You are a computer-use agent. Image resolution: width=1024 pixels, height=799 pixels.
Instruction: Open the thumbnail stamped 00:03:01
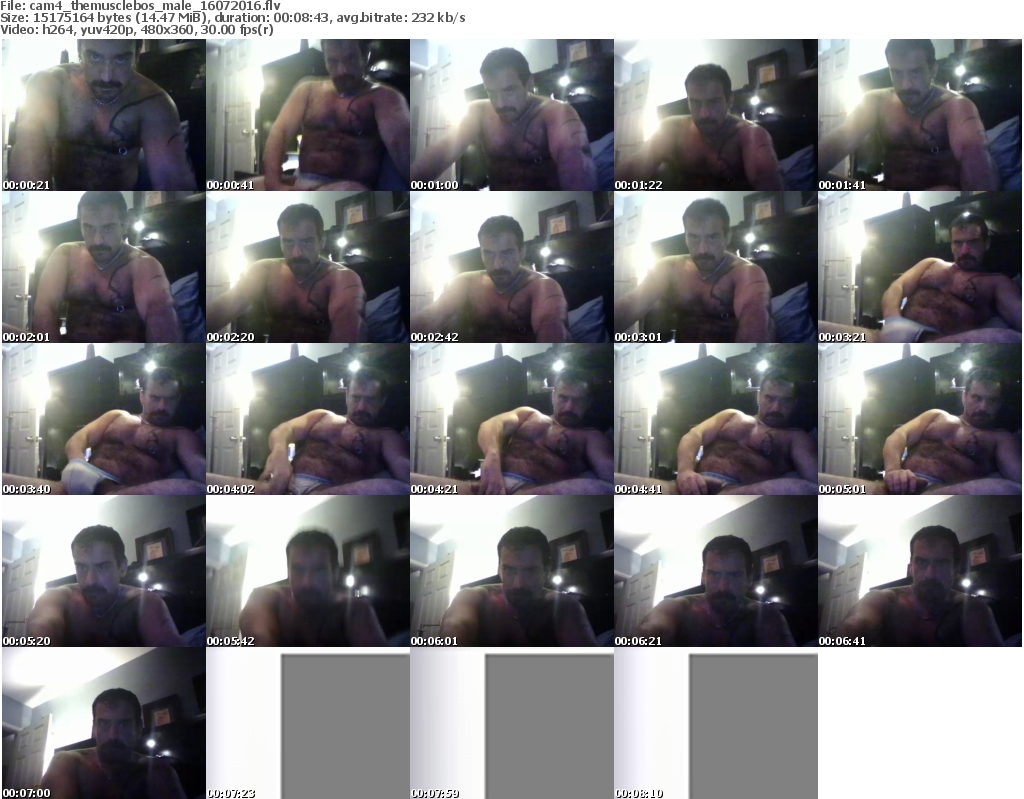716,267
